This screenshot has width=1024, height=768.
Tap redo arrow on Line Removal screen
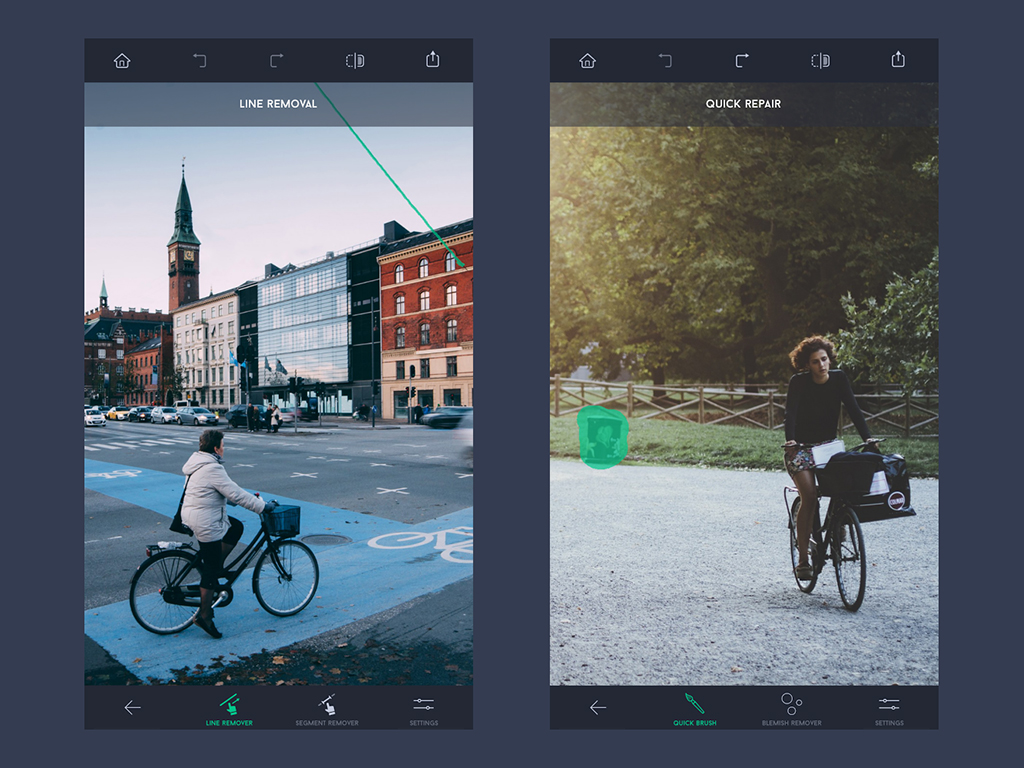click(277, 60)
